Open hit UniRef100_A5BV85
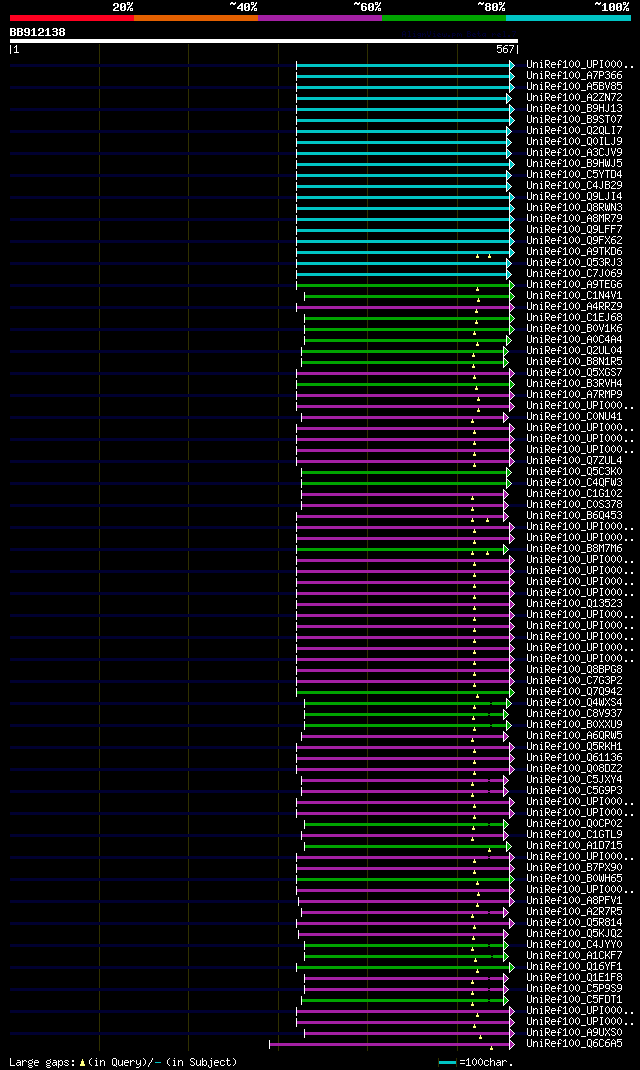 (x=574, y=87)
